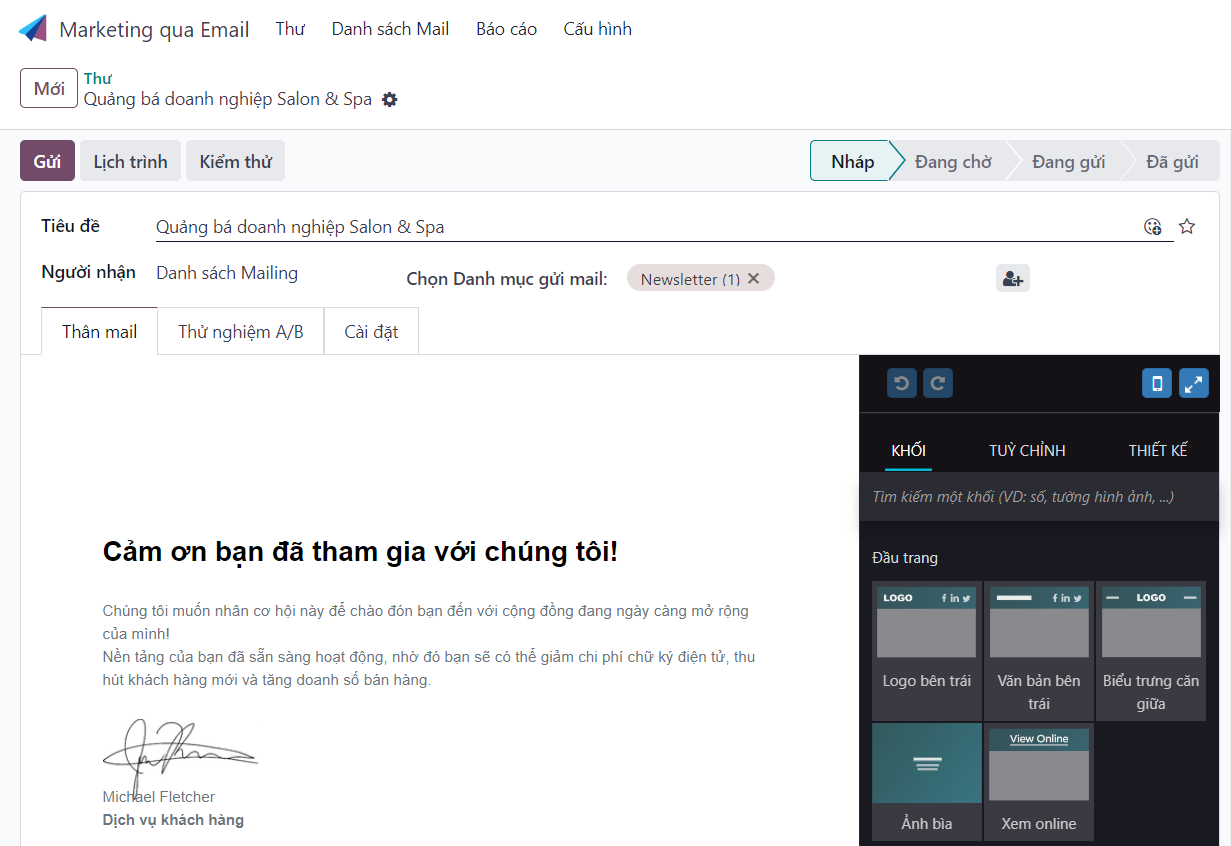1231x846 pixels.
Task: Mark mailing as favorite with star icon
Action: coord(1187,226)
